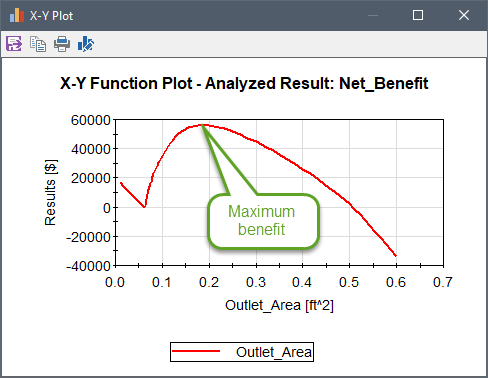Click the Results [$] y-axis label
Viewport: 488px width, 378px height.
point(51,193)
